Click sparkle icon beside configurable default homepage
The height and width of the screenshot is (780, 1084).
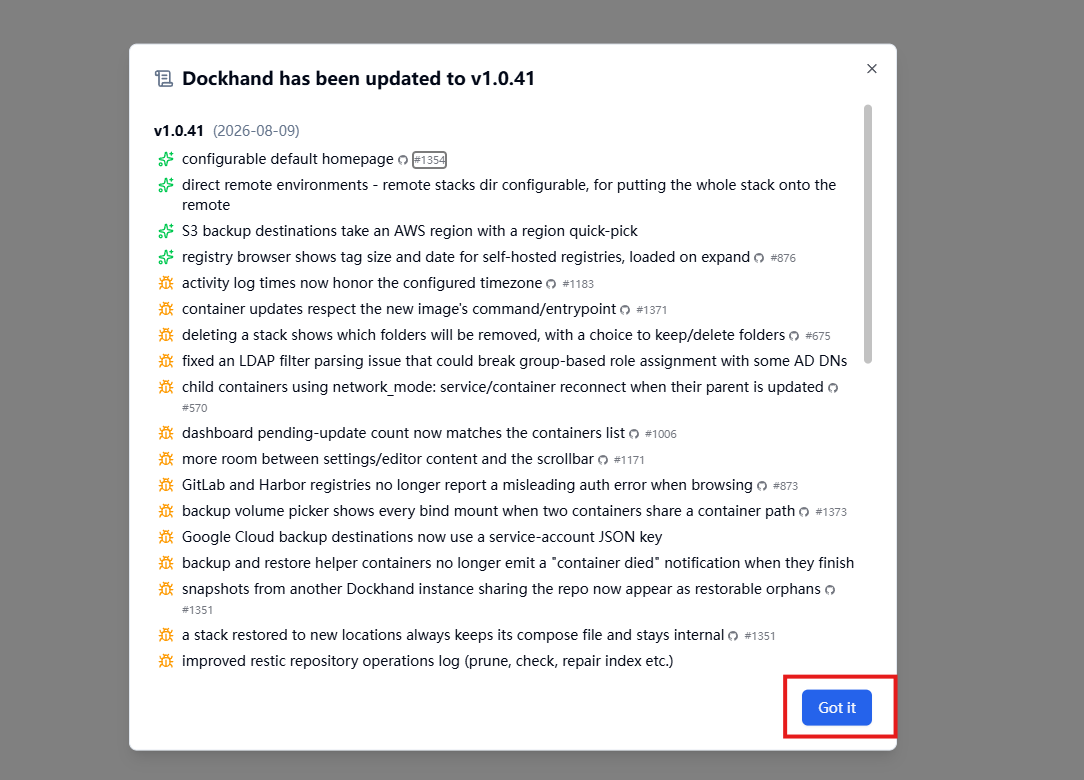(x=166, y=159)
